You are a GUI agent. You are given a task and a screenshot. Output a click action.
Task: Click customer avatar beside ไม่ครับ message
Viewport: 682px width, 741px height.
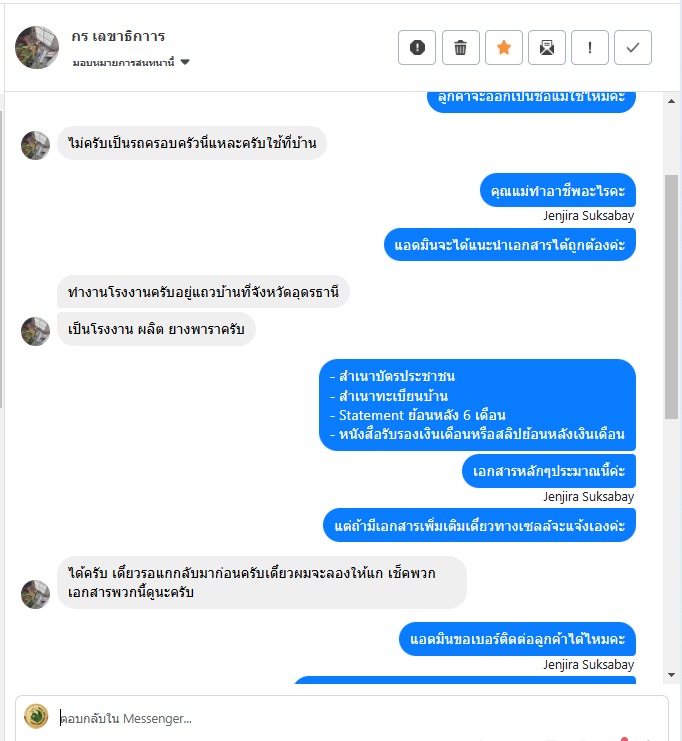(35, 145)
